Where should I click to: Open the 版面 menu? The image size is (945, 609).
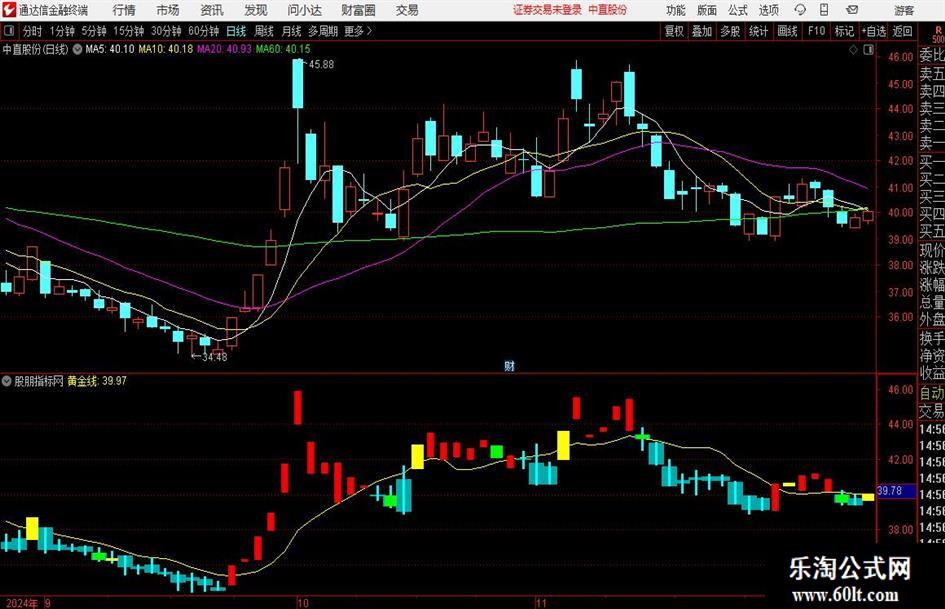point(706,10)
